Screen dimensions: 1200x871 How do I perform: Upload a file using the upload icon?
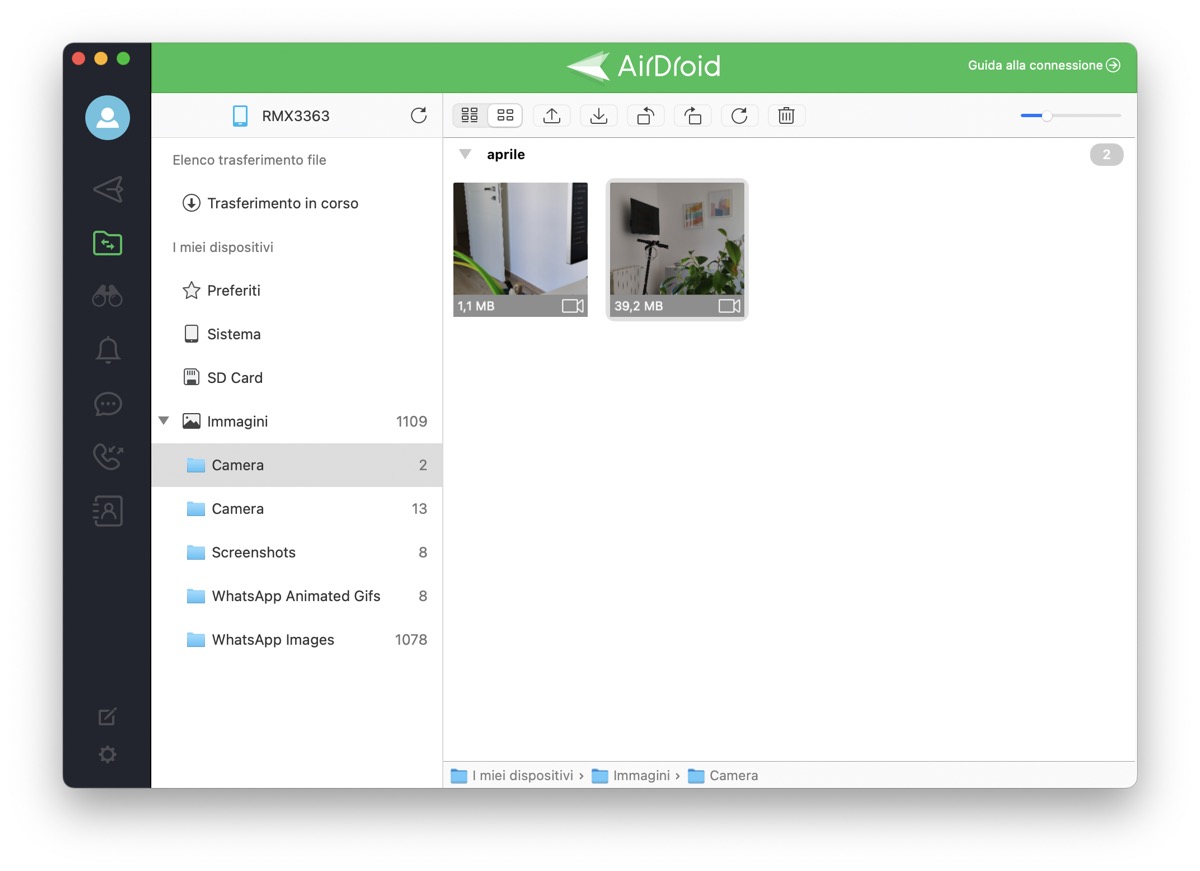click(551, 115)
